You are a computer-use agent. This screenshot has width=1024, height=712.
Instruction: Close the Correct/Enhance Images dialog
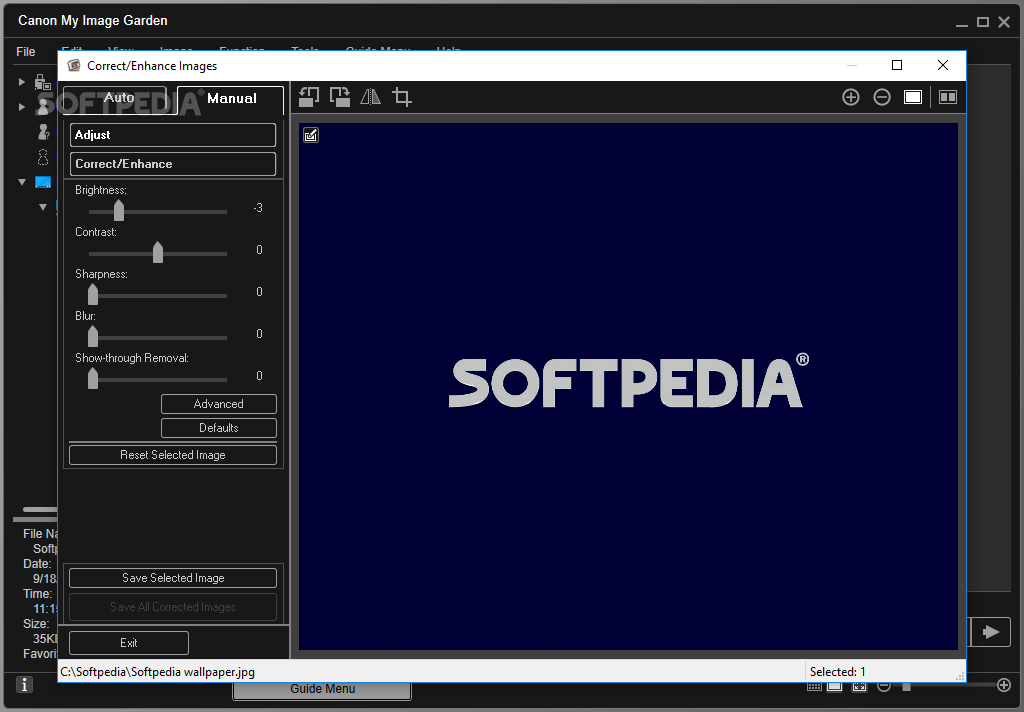942,65
